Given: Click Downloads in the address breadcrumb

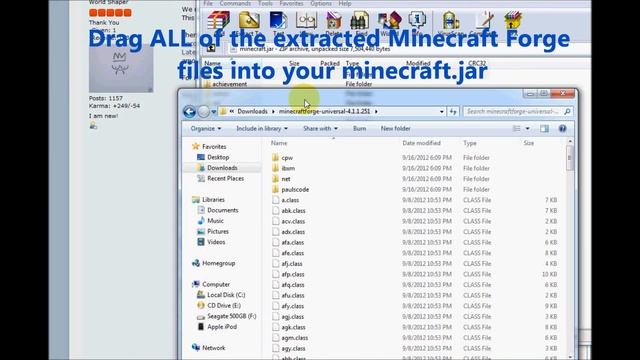Looking at the screenshot, I should pyautogui.click(x=252, y=111).
